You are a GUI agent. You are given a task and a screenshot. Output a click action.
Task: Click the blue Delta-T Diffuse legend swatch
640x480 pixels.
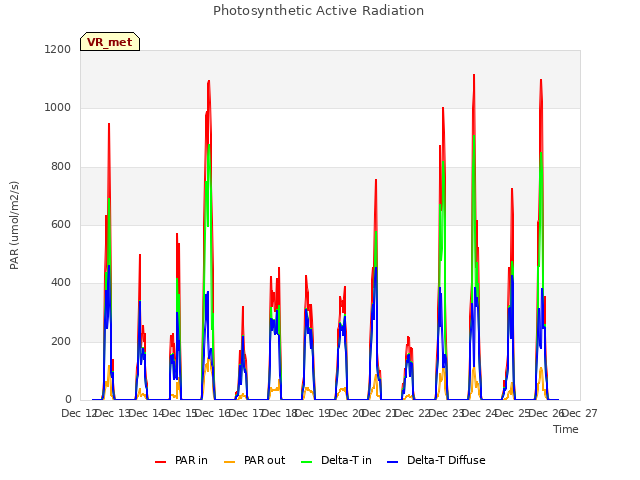(x=392, y=462)
